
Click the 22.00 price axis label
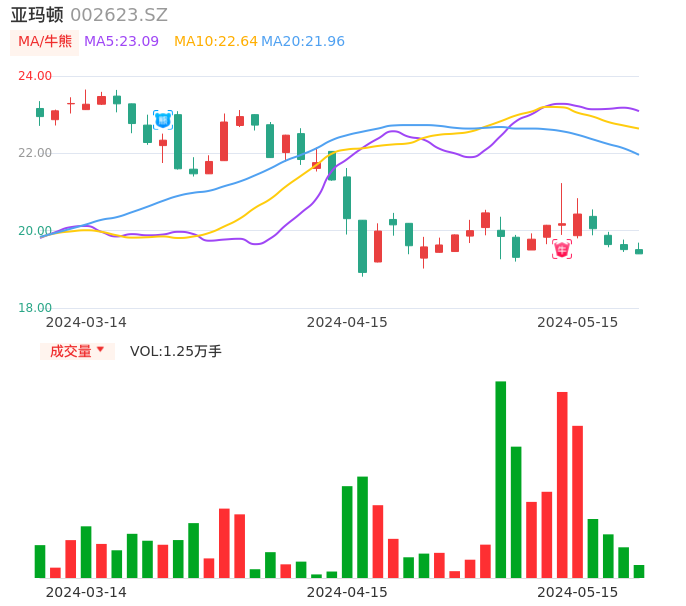(35, 153)
